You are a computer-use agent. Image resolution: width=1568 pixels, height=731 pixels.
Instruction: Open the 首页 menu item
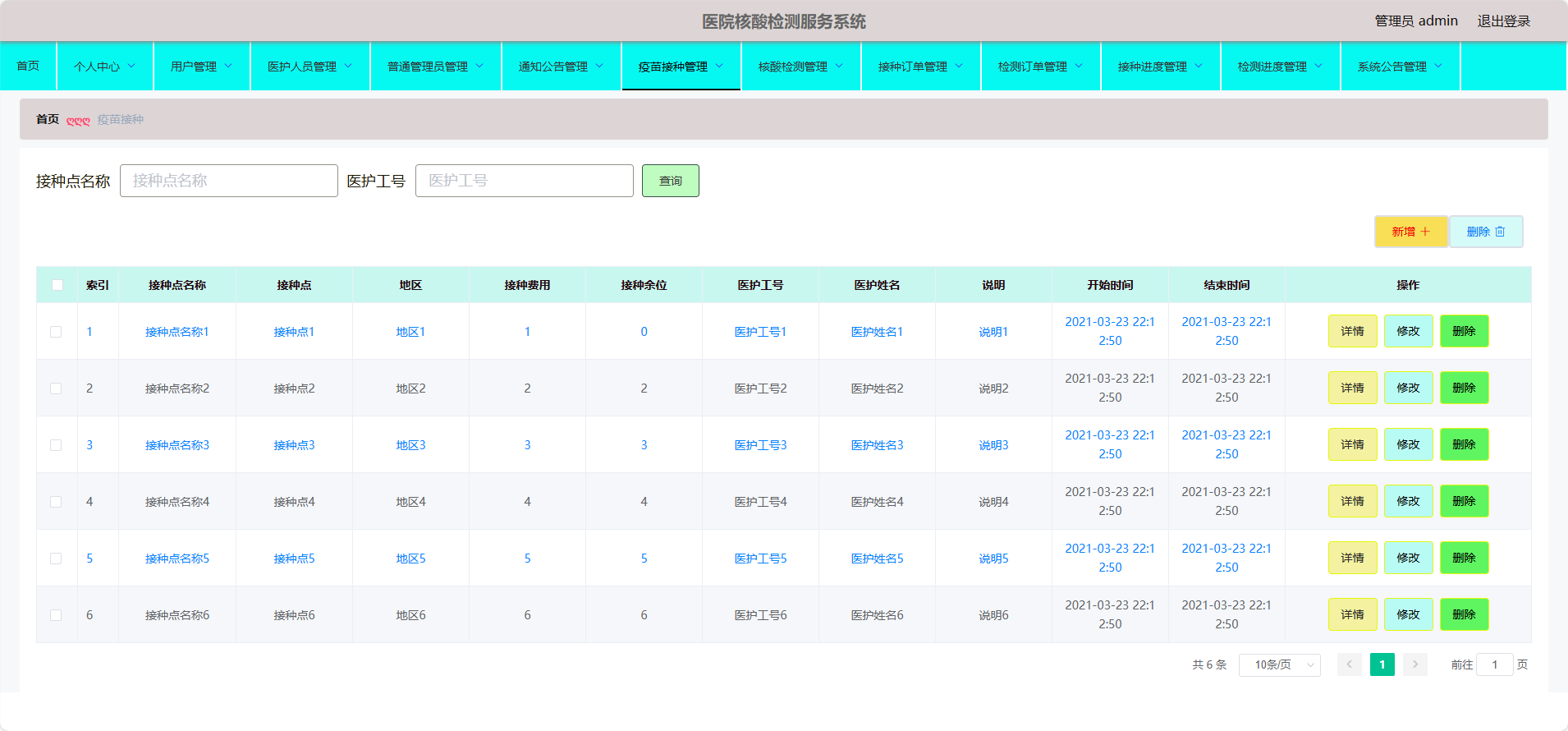coord(28,66)
